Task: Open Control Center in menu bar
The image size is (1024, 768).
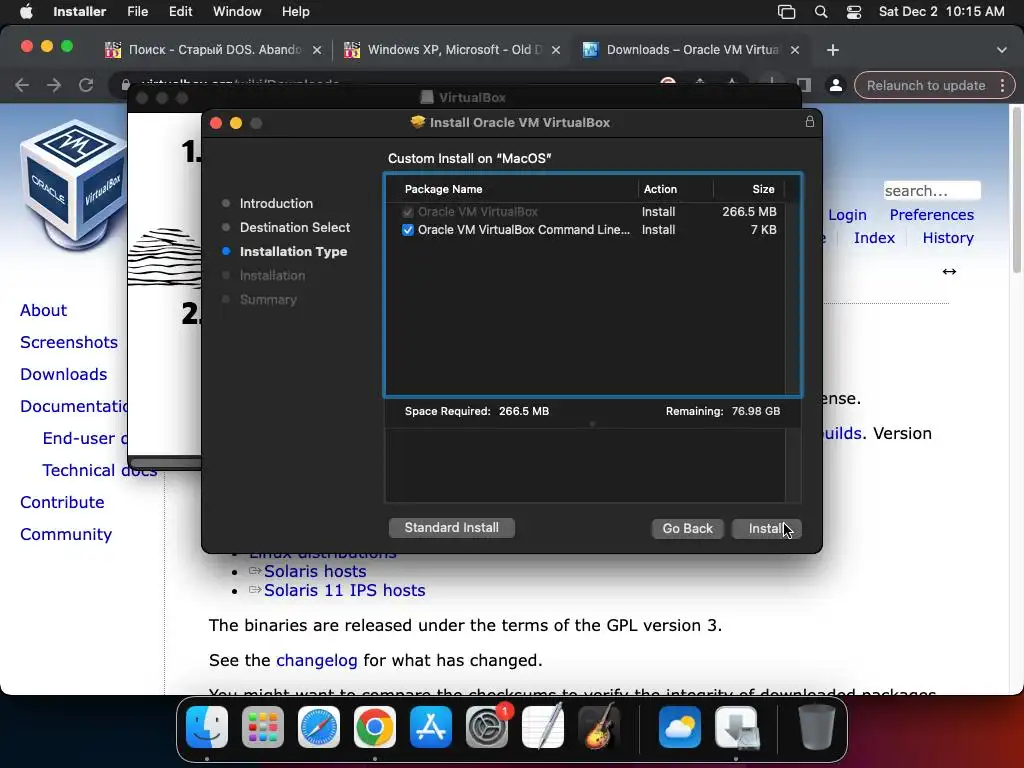Action: coord(854,12)
